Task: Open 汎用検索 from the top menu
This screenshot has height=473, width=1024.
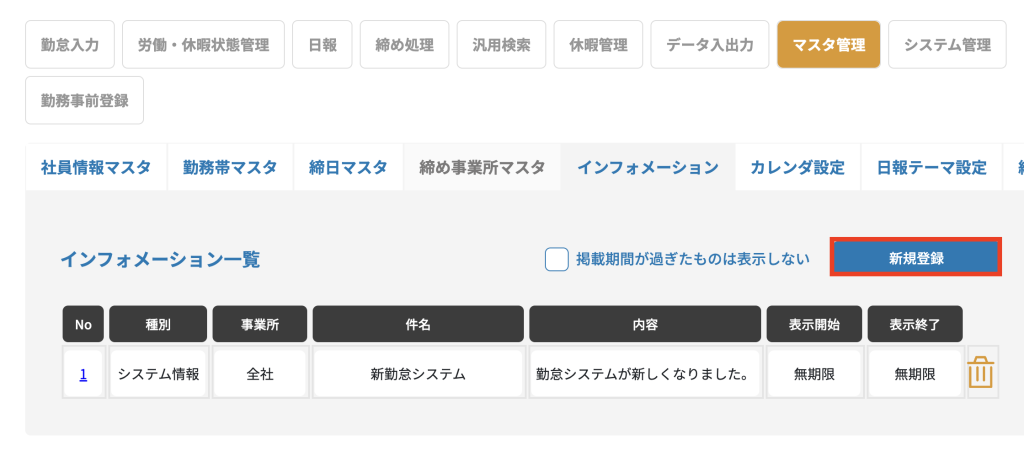Action: click(502, 44)
